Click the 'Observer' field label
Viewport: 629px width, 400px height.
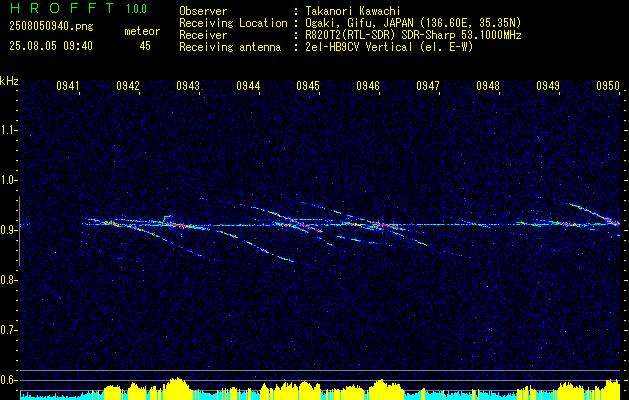point(203,11)
